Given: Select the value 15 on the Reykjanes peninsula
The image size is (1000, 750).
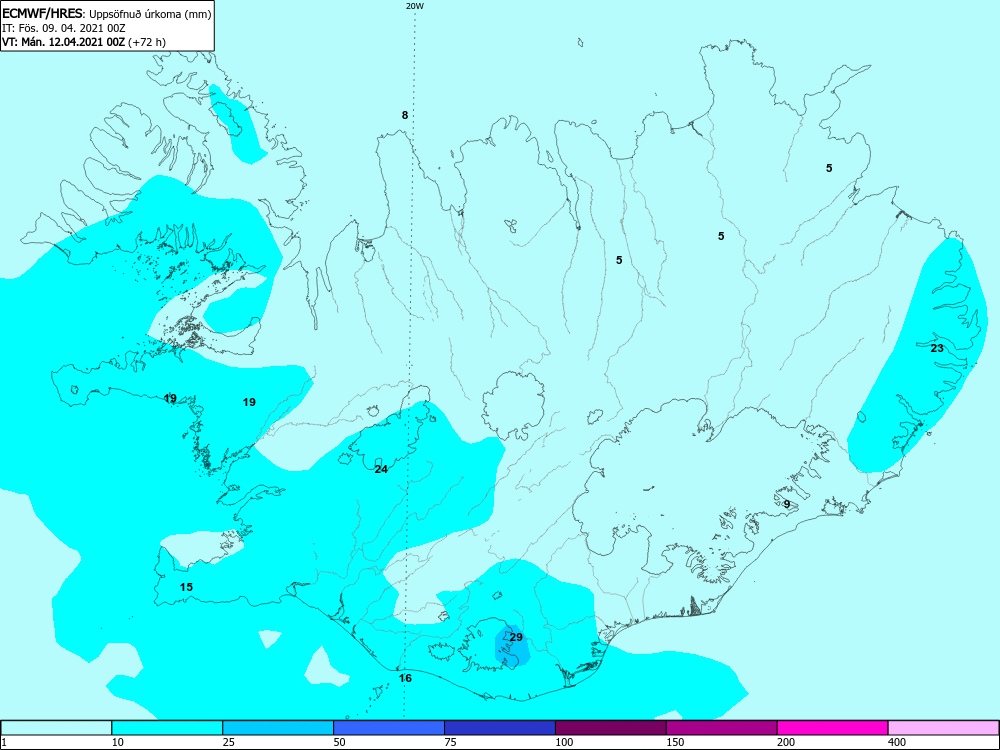Looking at the screenshot, I should pos(186,587).
